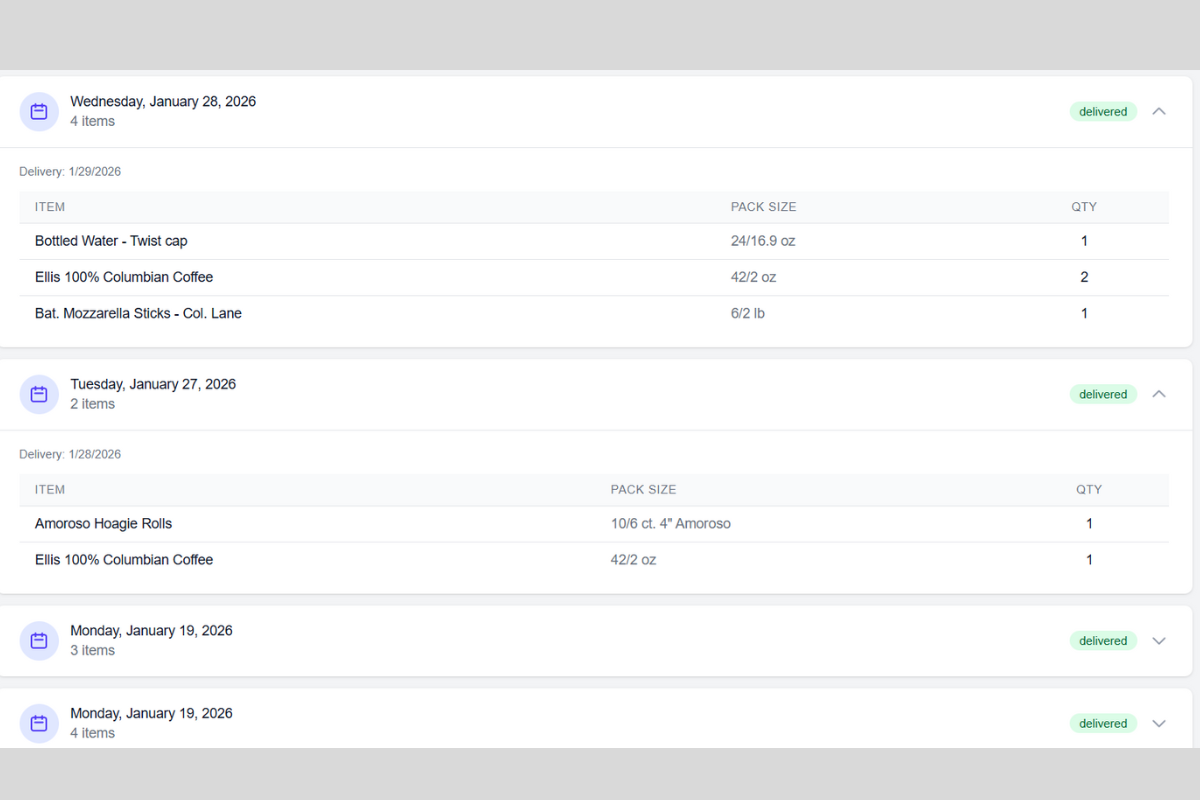Collapse the January 28 order details
The height and width of the screenshot is (800, 1200).
click(x=1159, y=111)
